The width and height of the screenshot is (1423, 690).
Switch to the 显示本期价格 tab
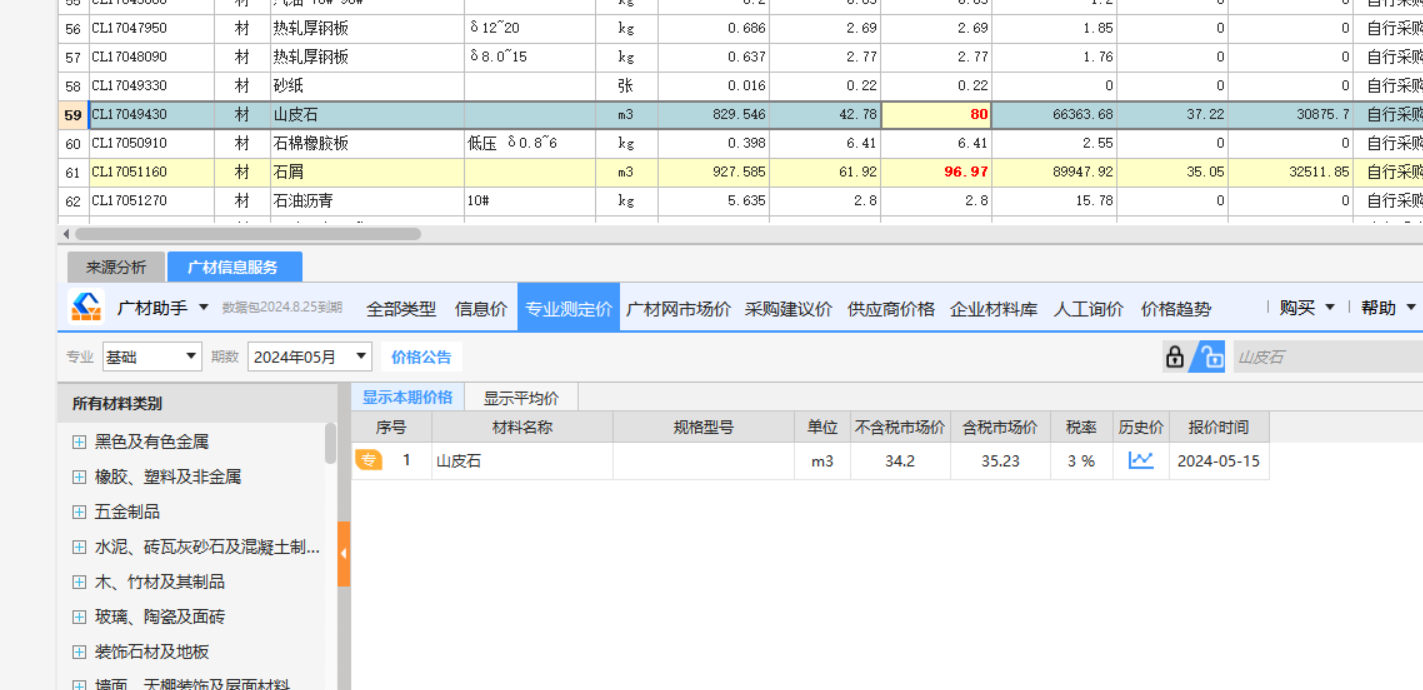tap(407, 397)
